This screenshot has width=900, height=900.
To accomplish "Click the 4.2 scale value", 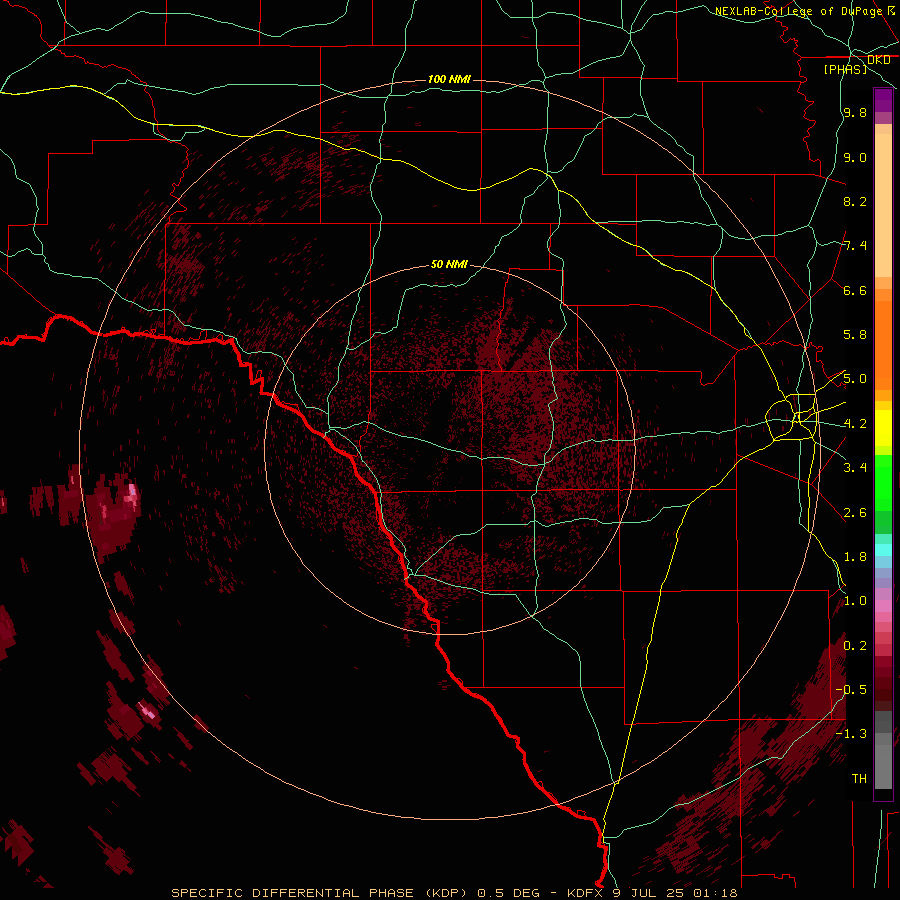I will (x=855, y=424).
